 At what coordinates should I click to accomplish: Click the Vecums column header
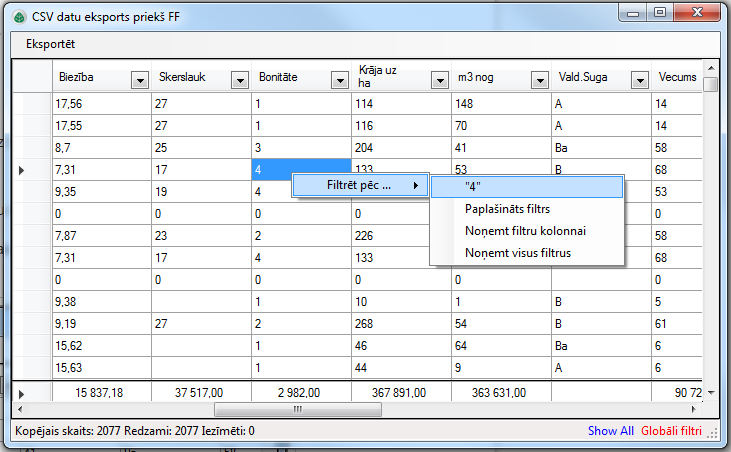(x=676, y=78)
